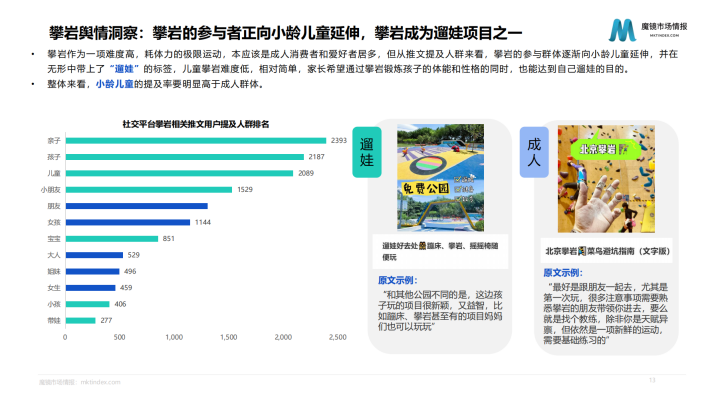Click the 亲子 bar valued 2393

pyautogui.click(x=196, y=140)
